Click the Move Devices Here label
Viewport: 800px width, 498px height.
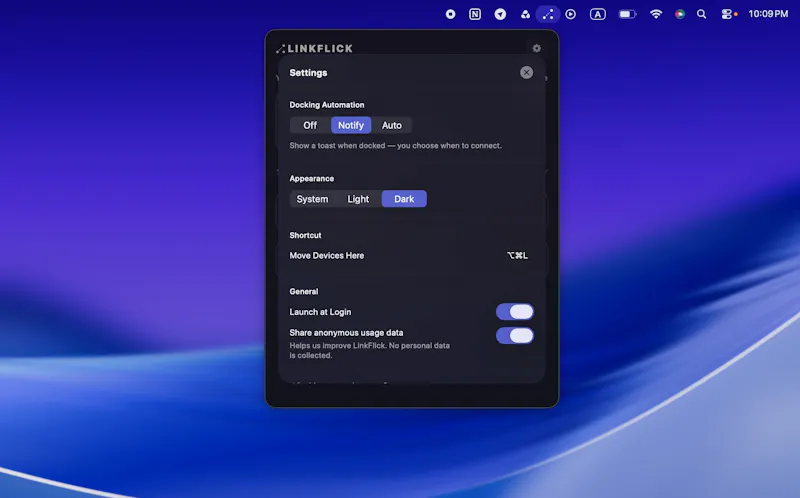(x=327, y=256)
